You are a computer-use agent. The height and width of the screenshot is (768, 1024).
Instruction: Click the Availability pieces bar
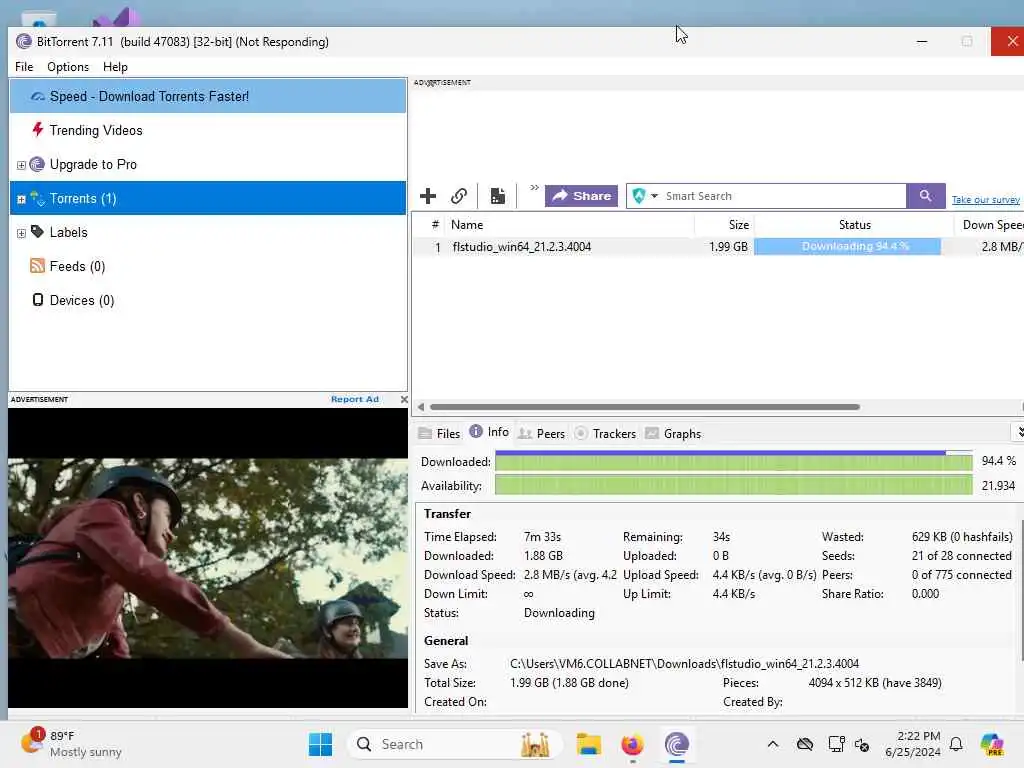click(x=733, y=485)
